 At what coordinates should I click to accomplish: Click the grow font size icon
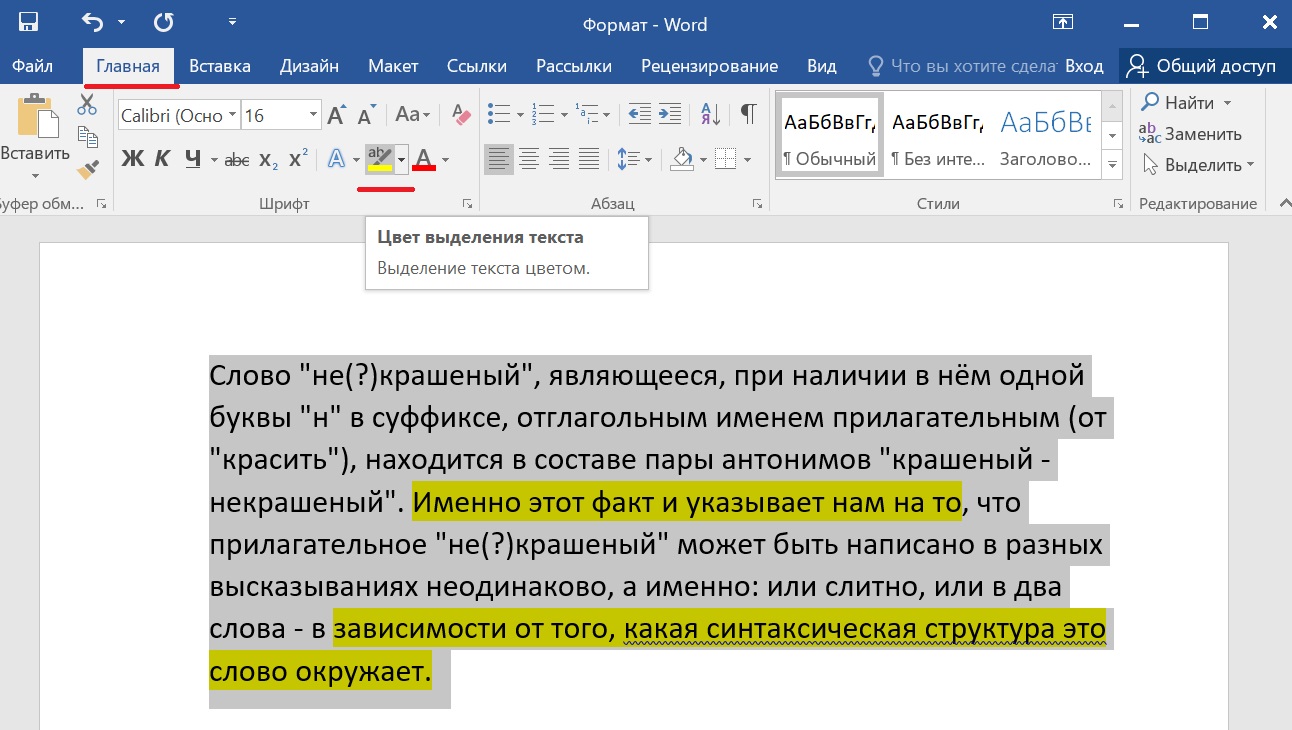coord(337,115)
